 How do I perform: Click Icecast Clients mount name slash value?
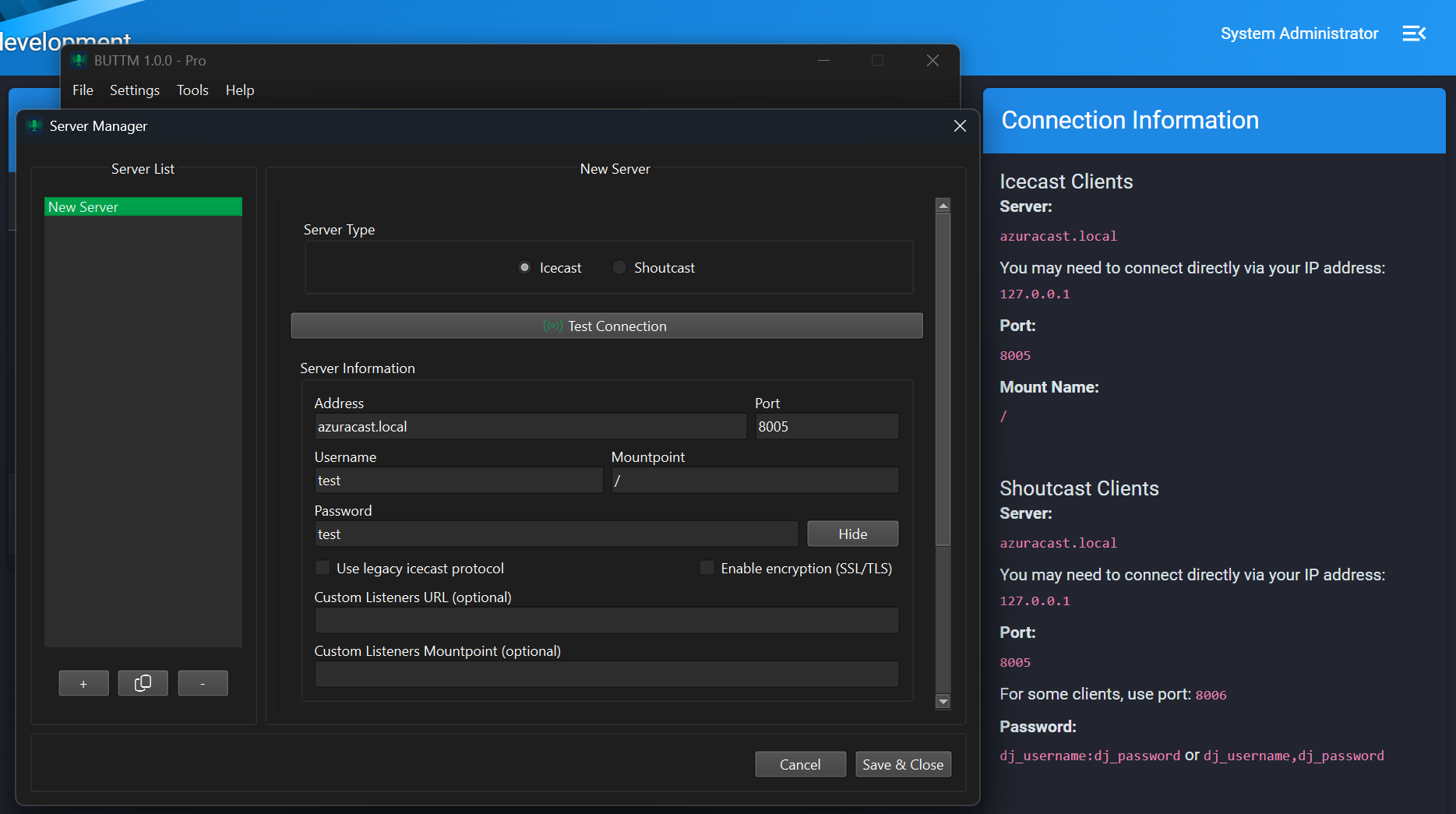coord(1003,416)
